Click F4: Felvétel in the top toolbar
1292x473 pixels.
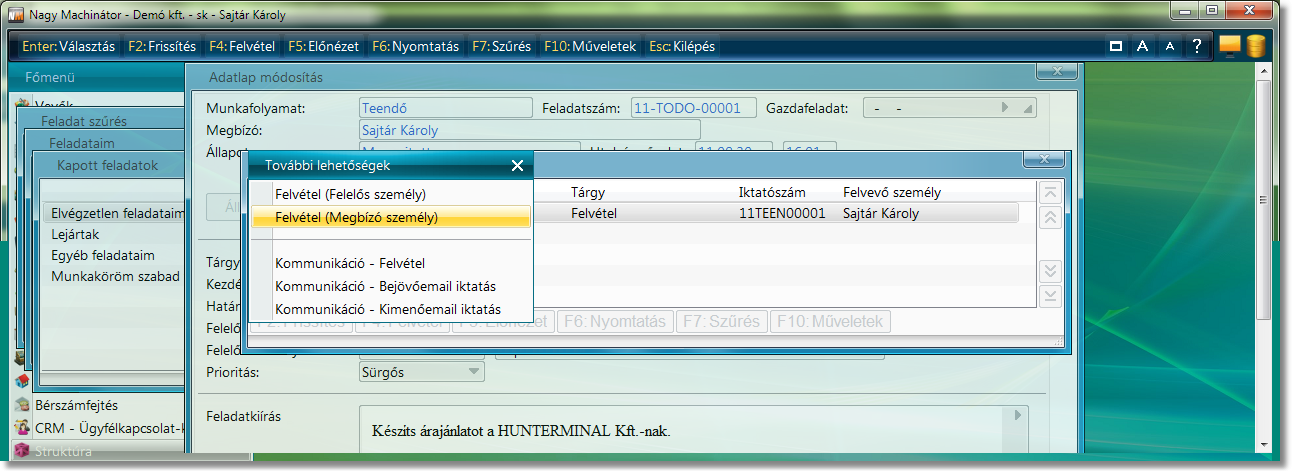point(243,46)
